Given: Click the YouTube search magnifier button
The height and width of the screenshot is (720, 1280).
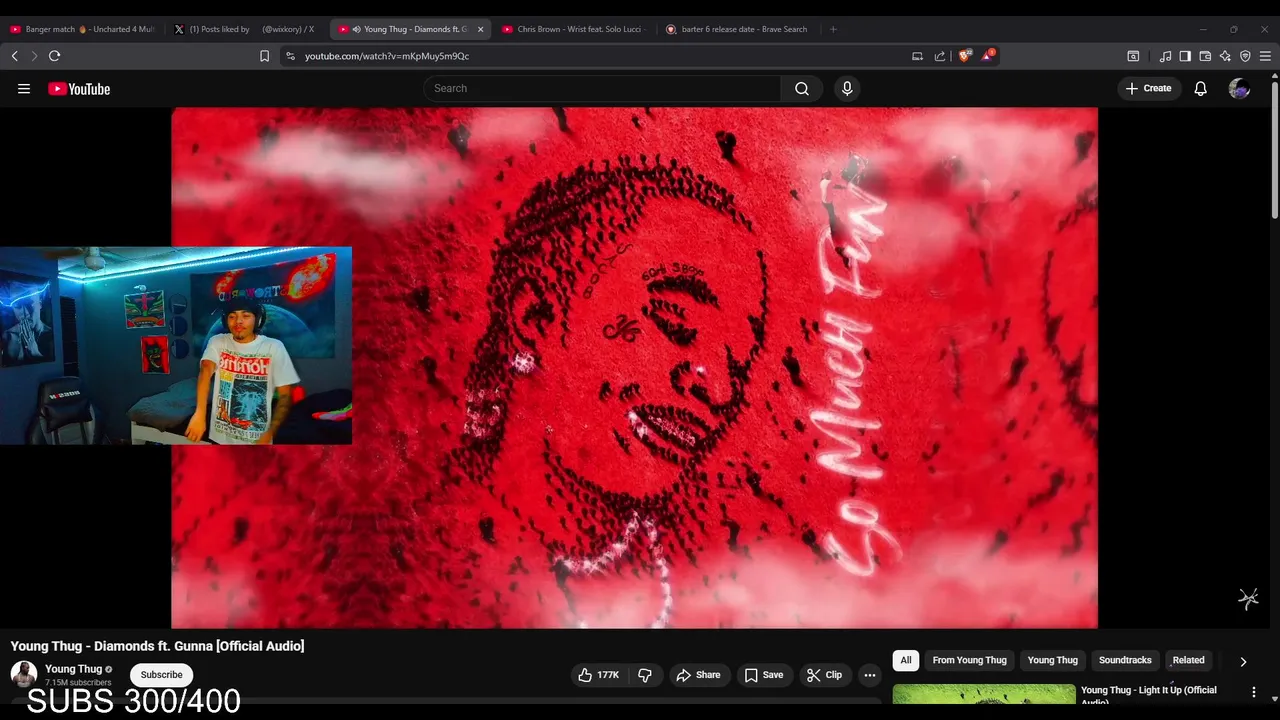Looking at the screenshot, I should tap(802, 88).
